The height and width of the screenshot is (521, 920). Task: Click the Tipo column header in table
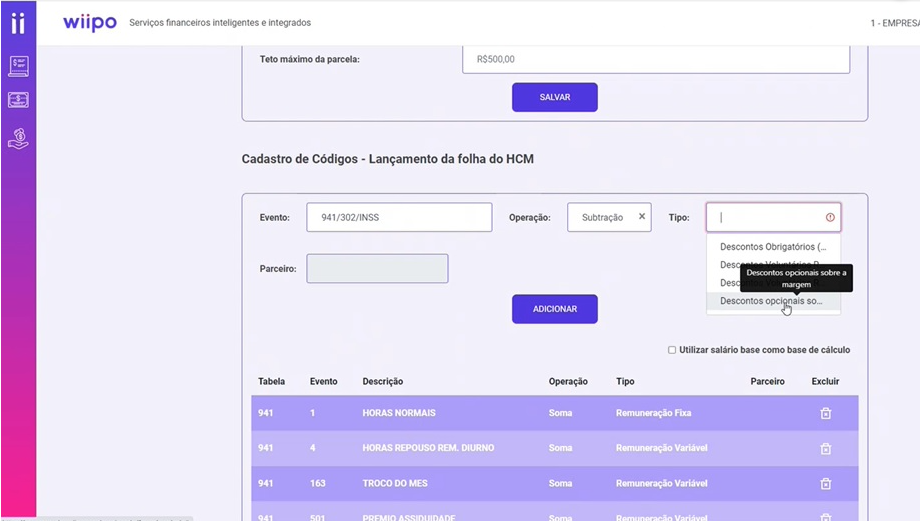625,381
